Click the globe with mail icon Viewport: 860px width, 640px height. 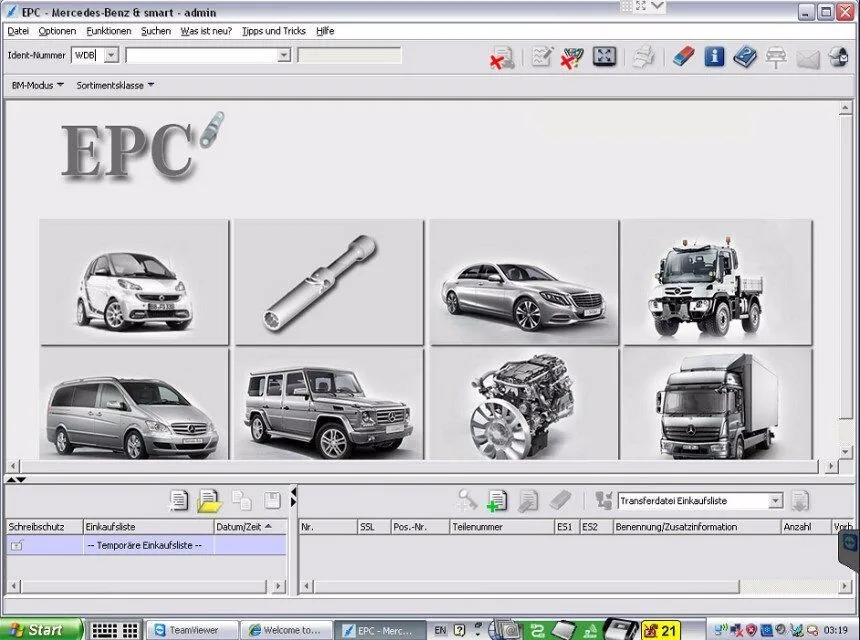tap(838, 56)
